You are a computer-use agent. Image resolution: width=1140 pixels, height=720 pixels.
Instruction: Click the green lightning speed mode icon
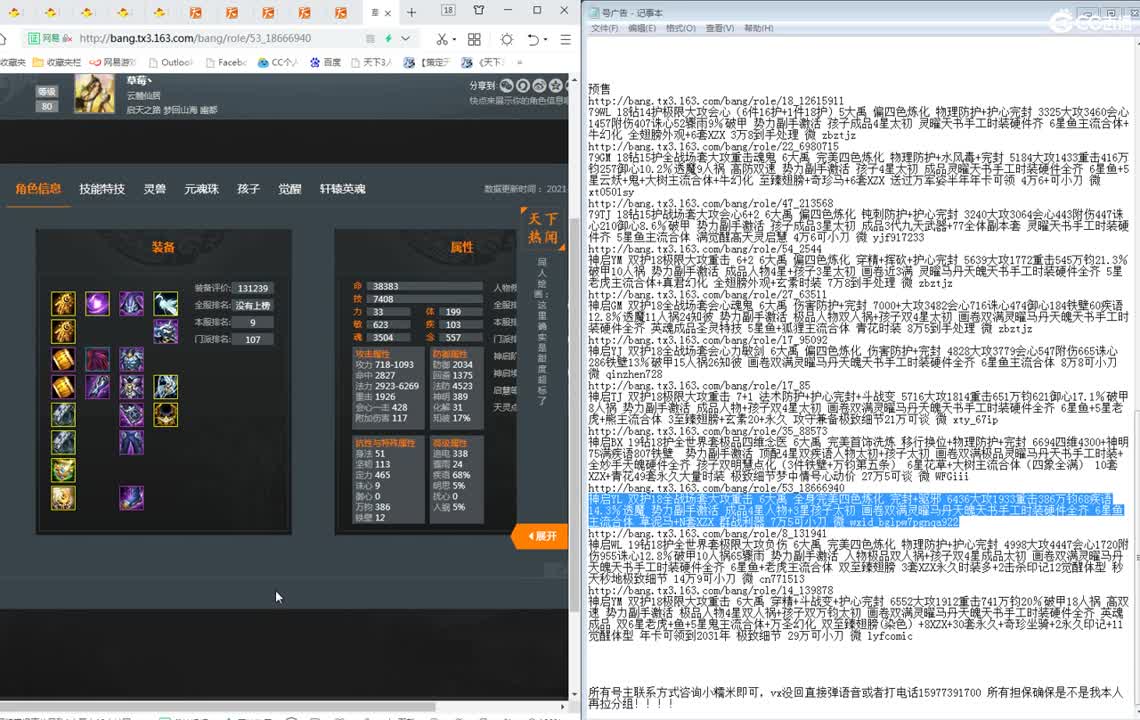click(389, 39)
